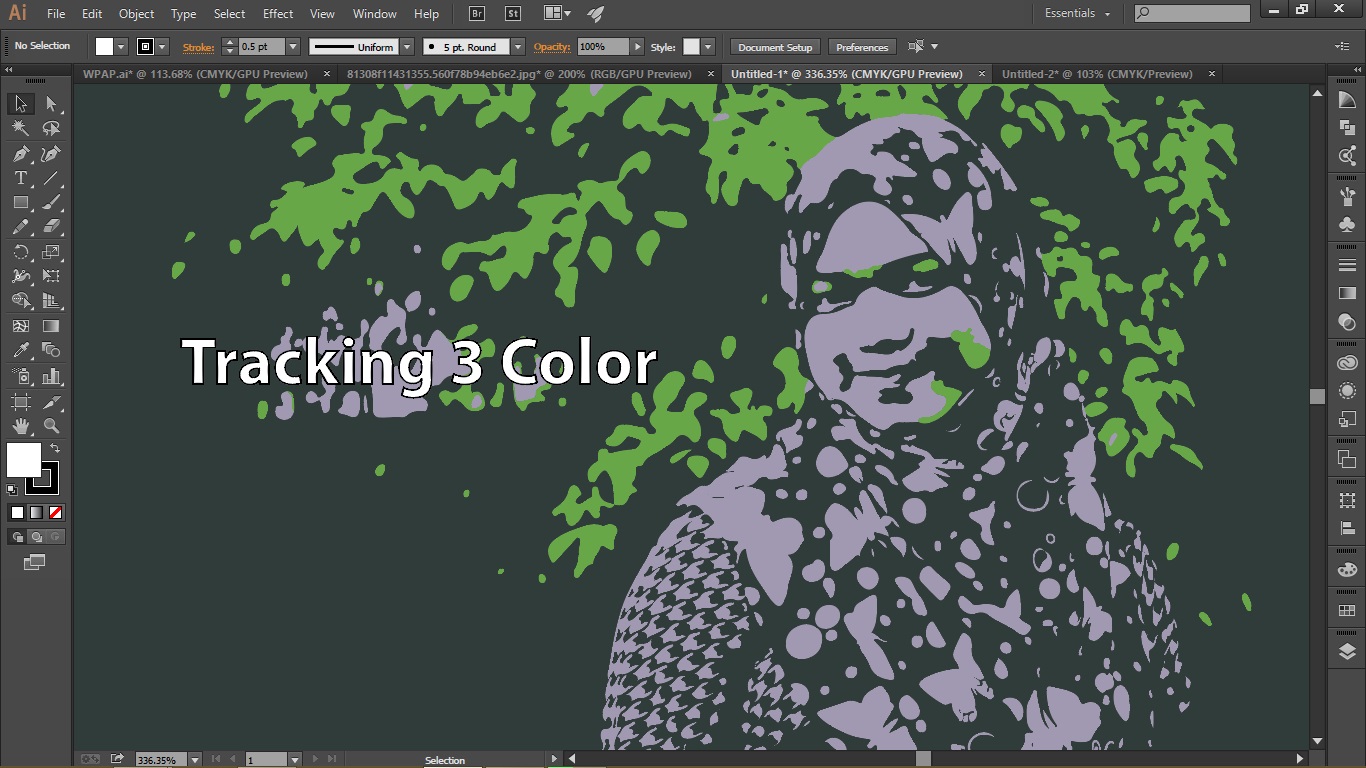Swap the Fill and Stroke colors
This screenshot has width=1366, height=768.
click(56, 449)
